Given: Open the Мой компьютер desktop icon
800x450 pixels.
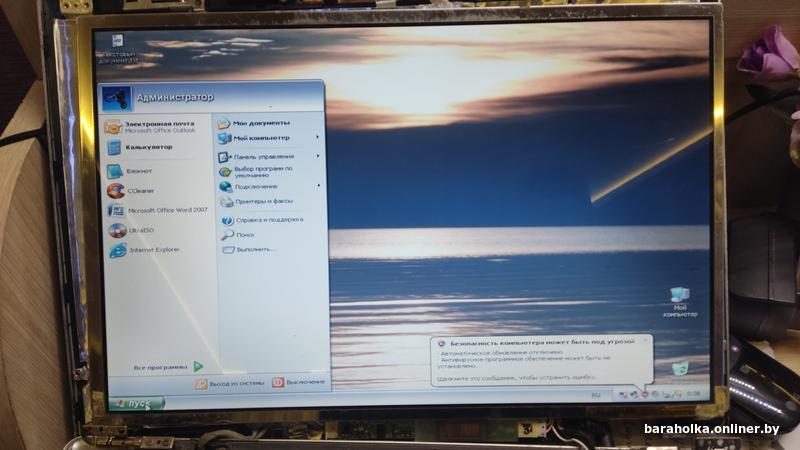Looking at the screenshot, I should 680,302.
